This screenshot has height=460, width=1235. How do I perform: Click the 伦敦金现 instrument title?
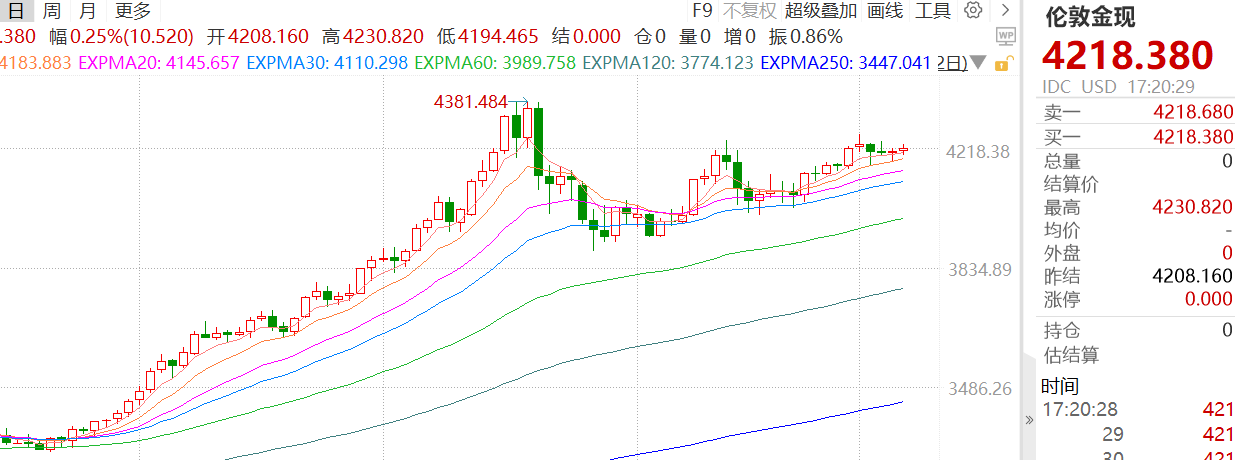click(1090, 17)
